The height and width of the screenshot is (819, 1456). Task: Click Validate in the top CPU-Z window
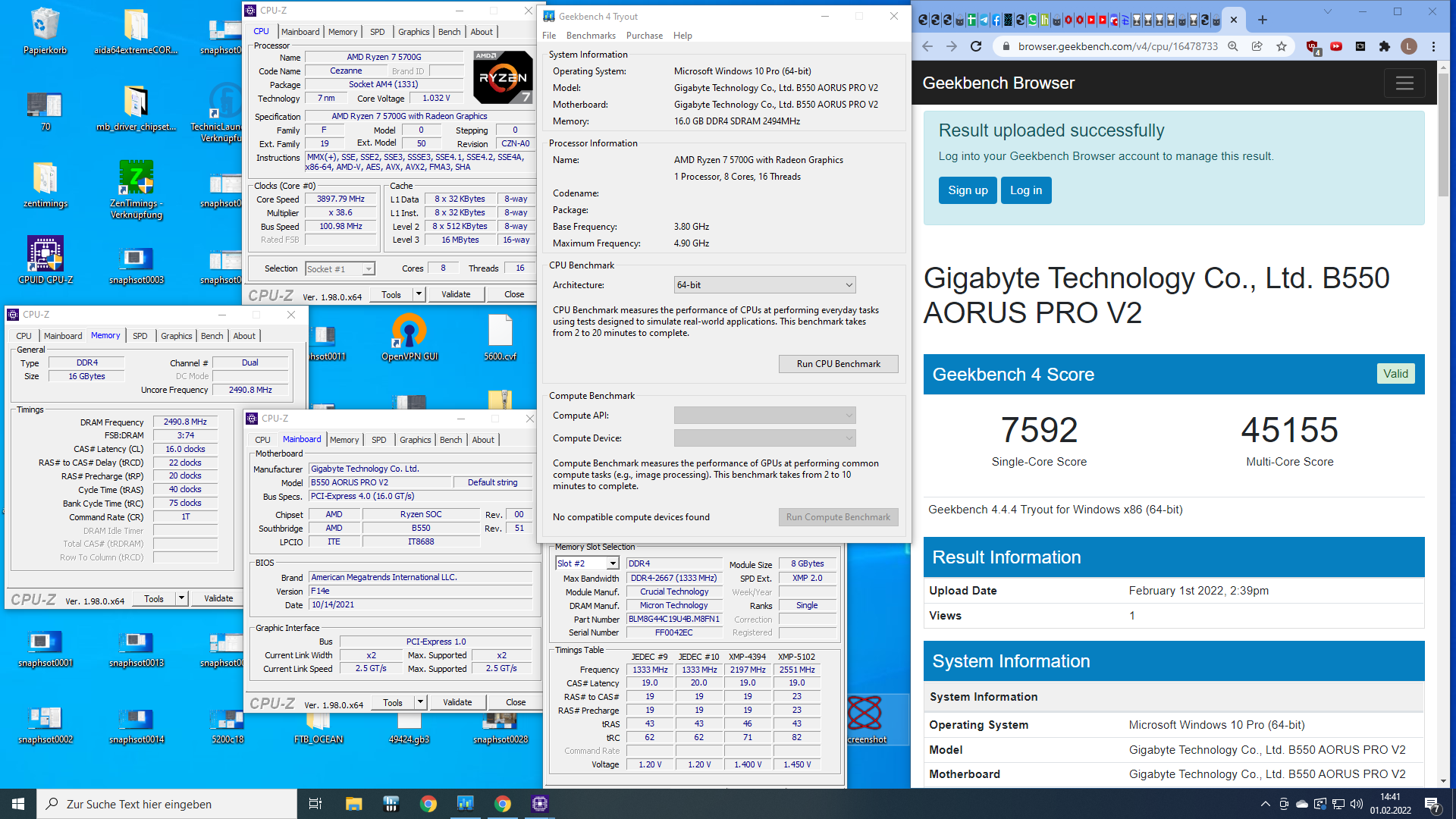[456, 294]
